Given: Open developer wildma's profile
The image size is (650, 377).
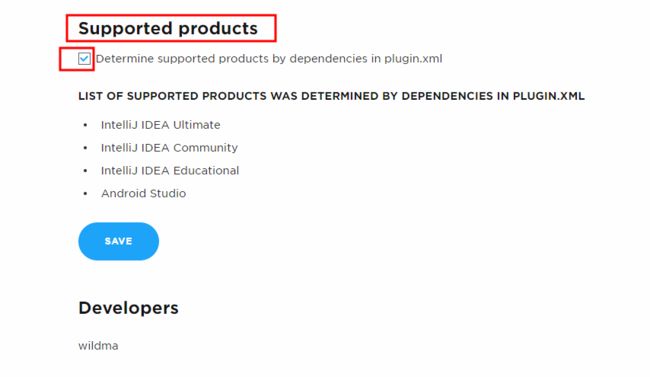Looking at the screenshot, I should (98, 346).
